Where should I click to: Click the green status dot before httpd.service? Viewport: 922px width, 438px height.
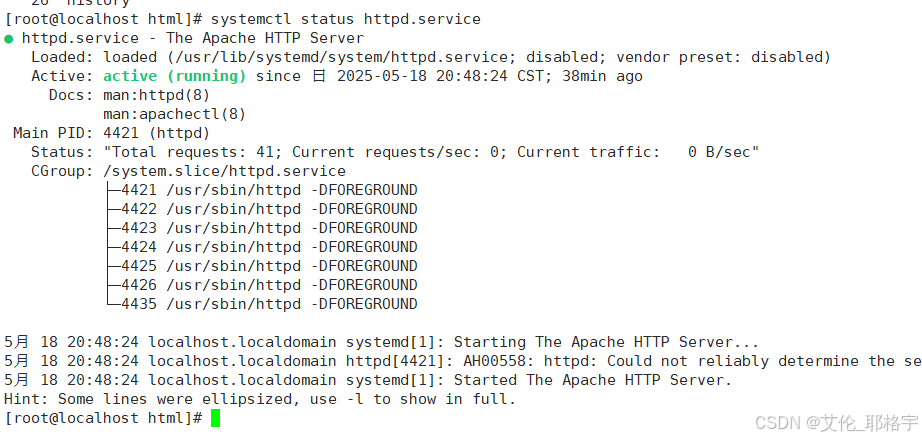8,39
